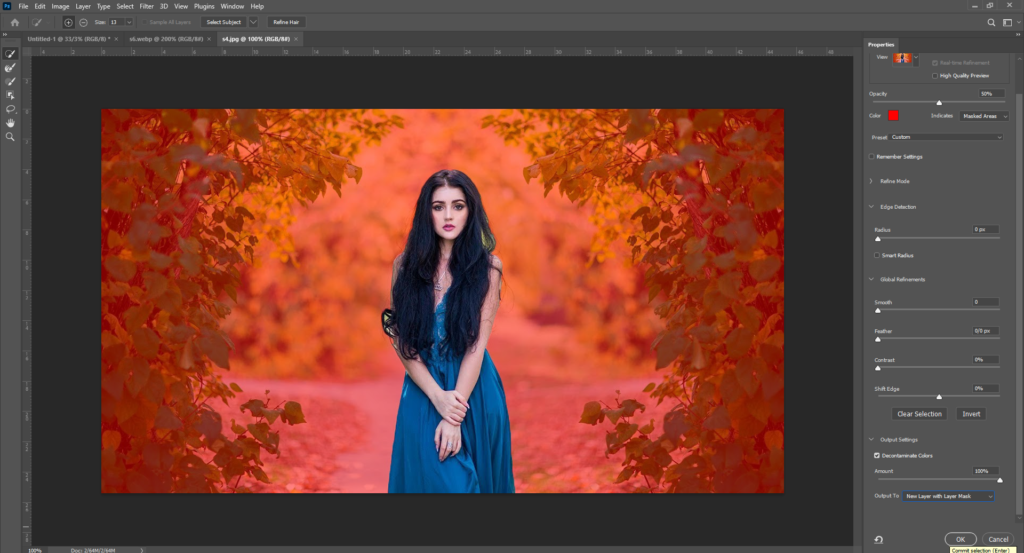Click the red overlay Color swatch
1024x553 pixels.
(893, 116)
